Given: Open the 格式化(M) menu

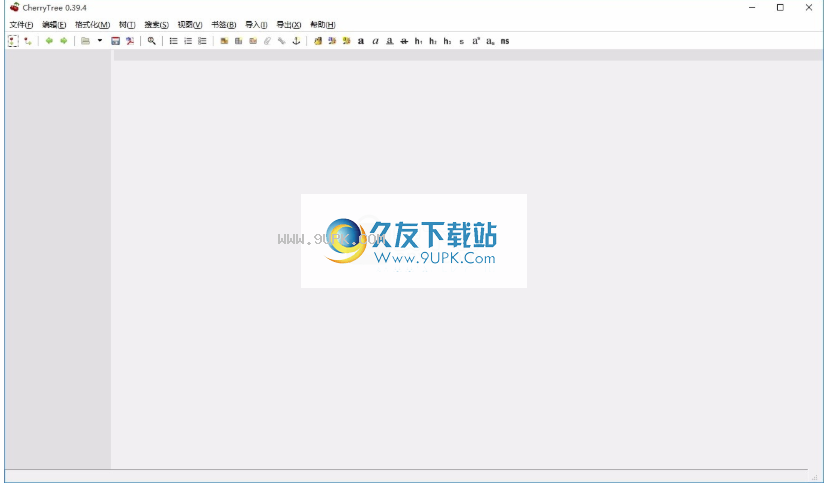Looking at the screenshot, I should (92, 25).
